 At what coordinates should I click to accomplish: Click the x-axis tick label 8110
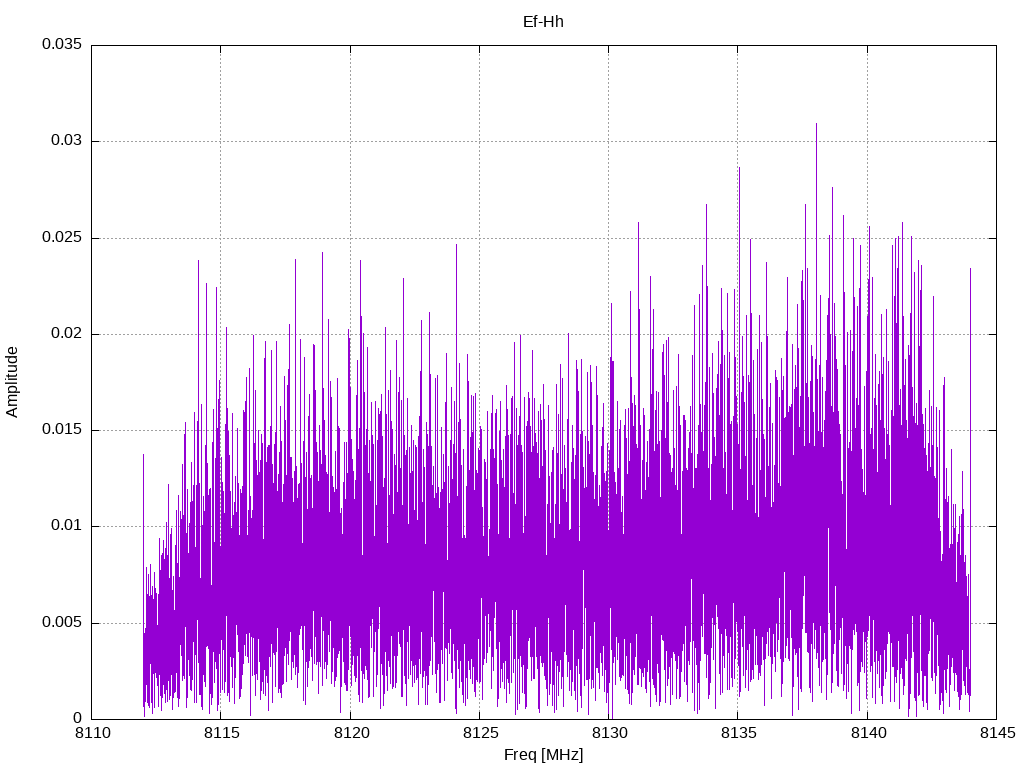click(92, 733)
